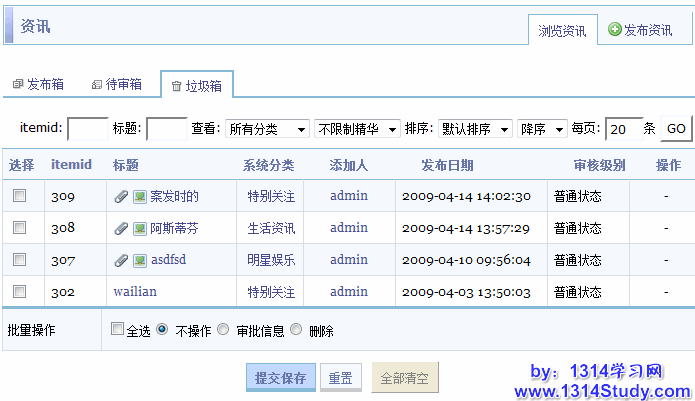Click the trash bin icon on 垃圾箱 tab
The width and height of the screenshot is (695, 401).
[176, 86]
